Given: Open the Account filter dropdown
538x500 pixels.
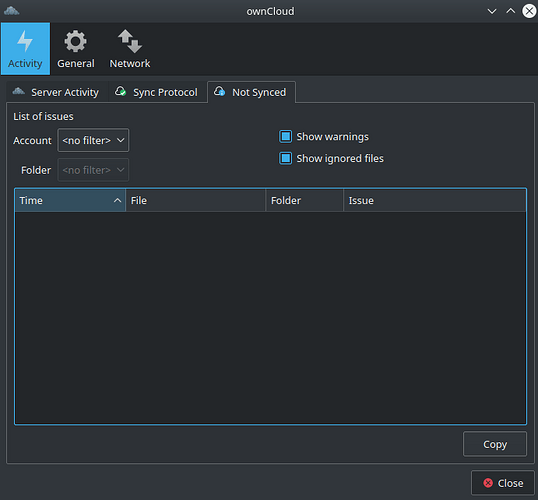Looking at the screenshot, I should (93, 140).
